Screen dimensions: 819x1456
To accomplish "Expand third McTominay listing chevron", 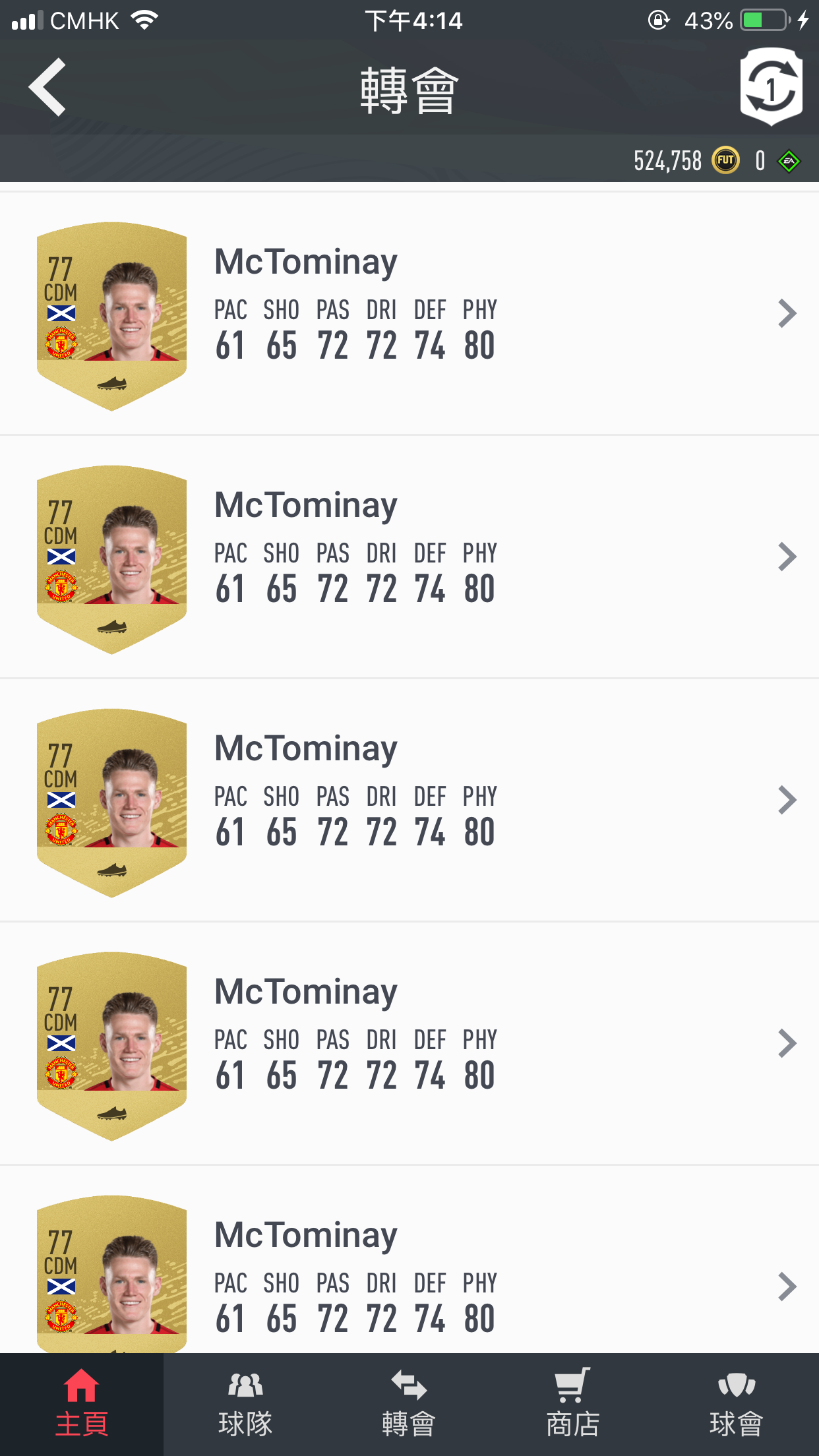I will [x=787, y=800].
